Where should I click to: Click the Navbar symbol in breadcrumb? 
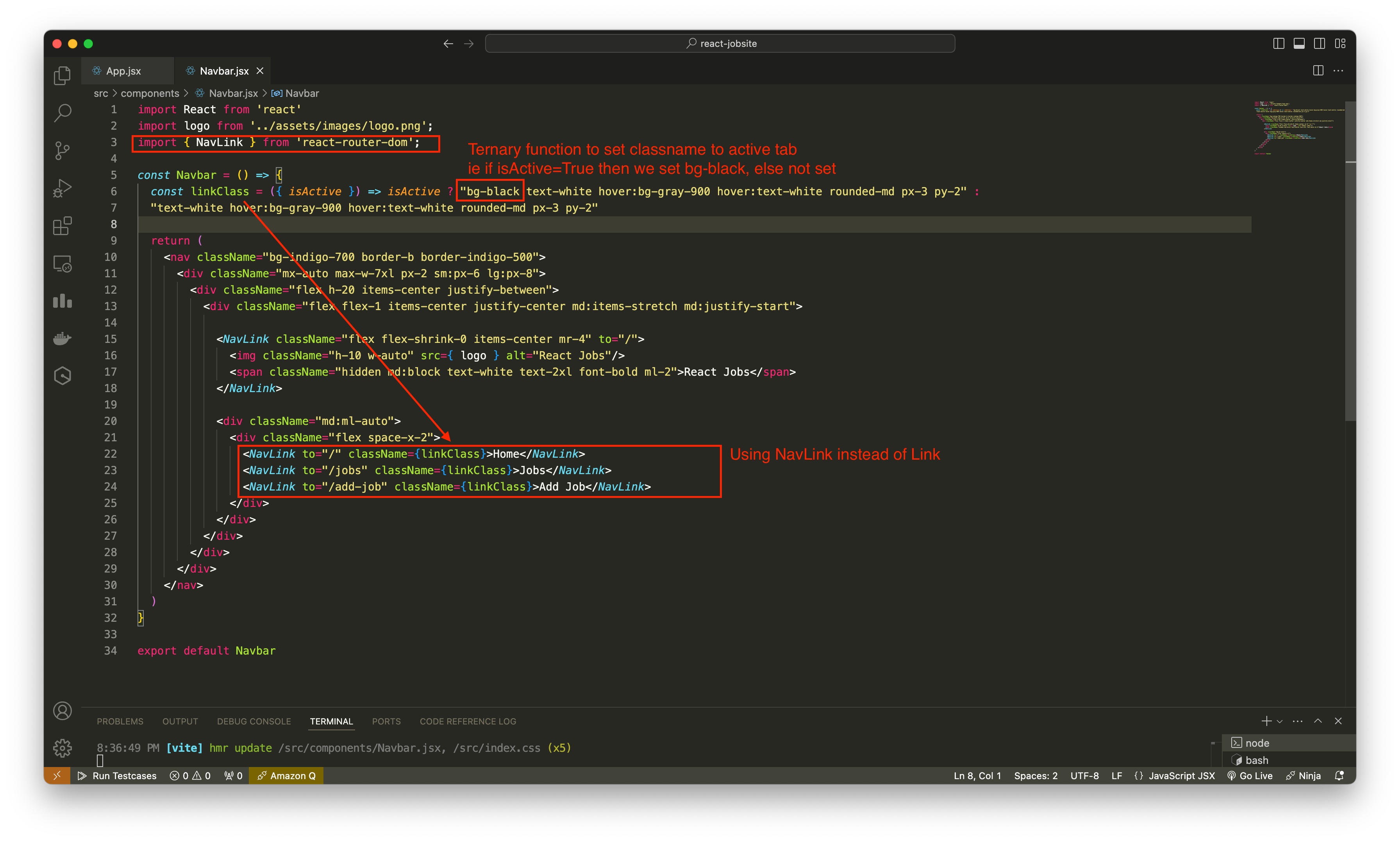pos(302,93)
